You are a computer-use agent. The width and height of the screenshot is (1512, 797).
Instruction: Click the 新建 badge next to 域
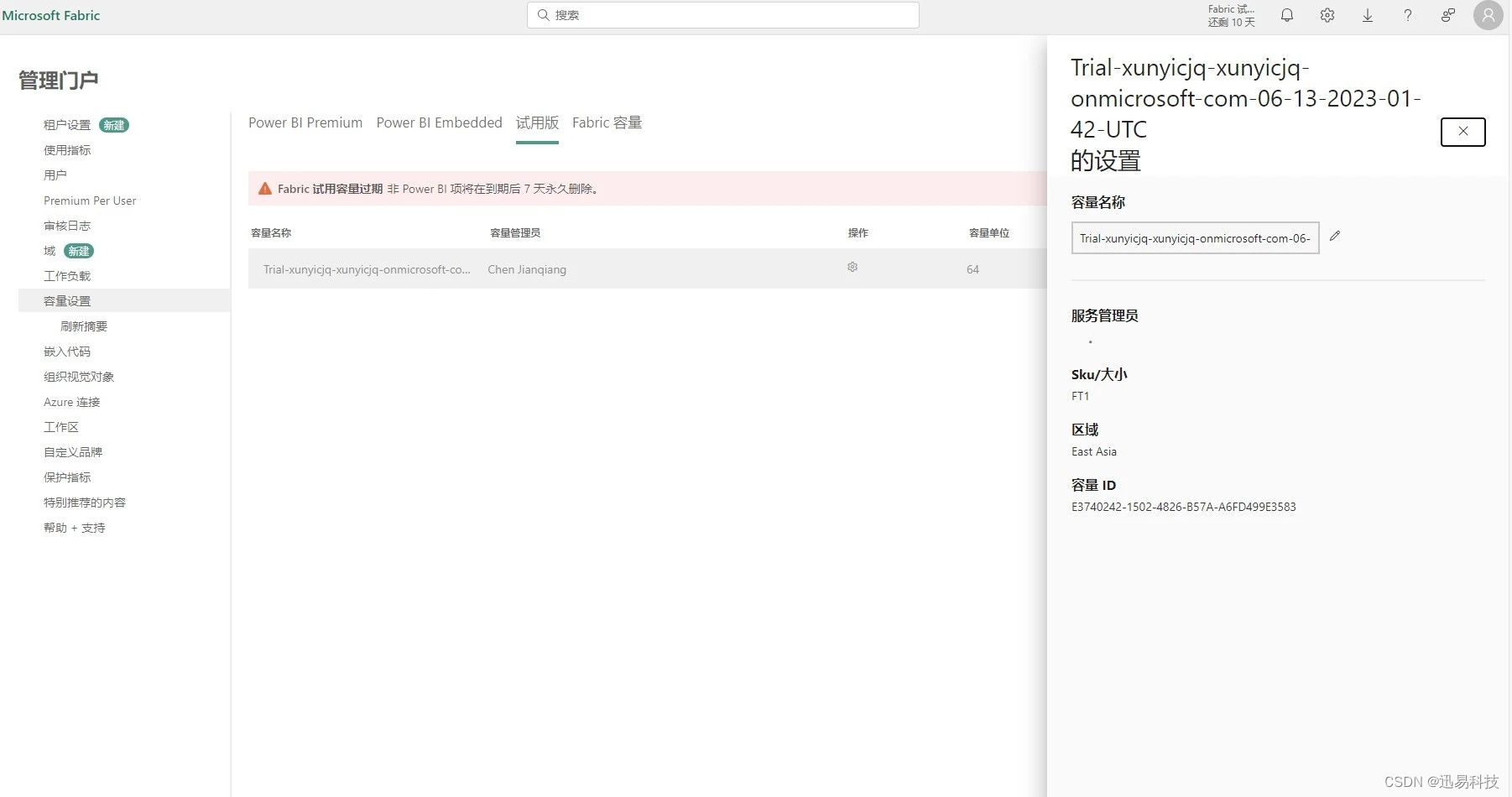(79, 251)
